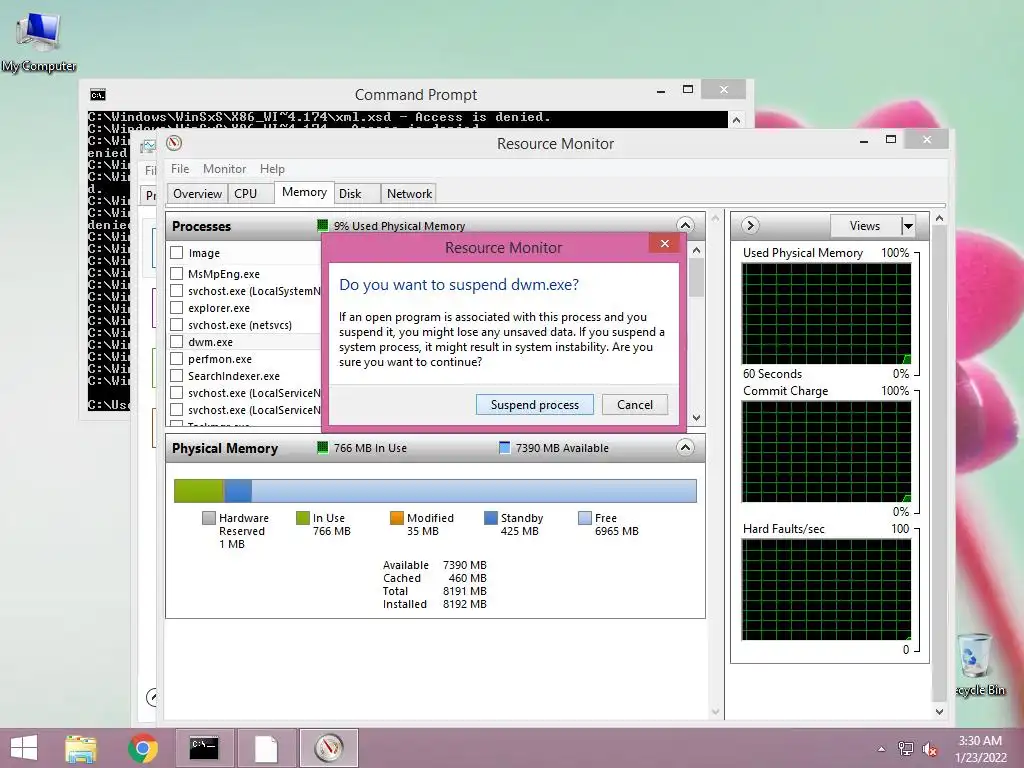Open the Windows Start button
1024x768 pixels.
tap(24, 748)
